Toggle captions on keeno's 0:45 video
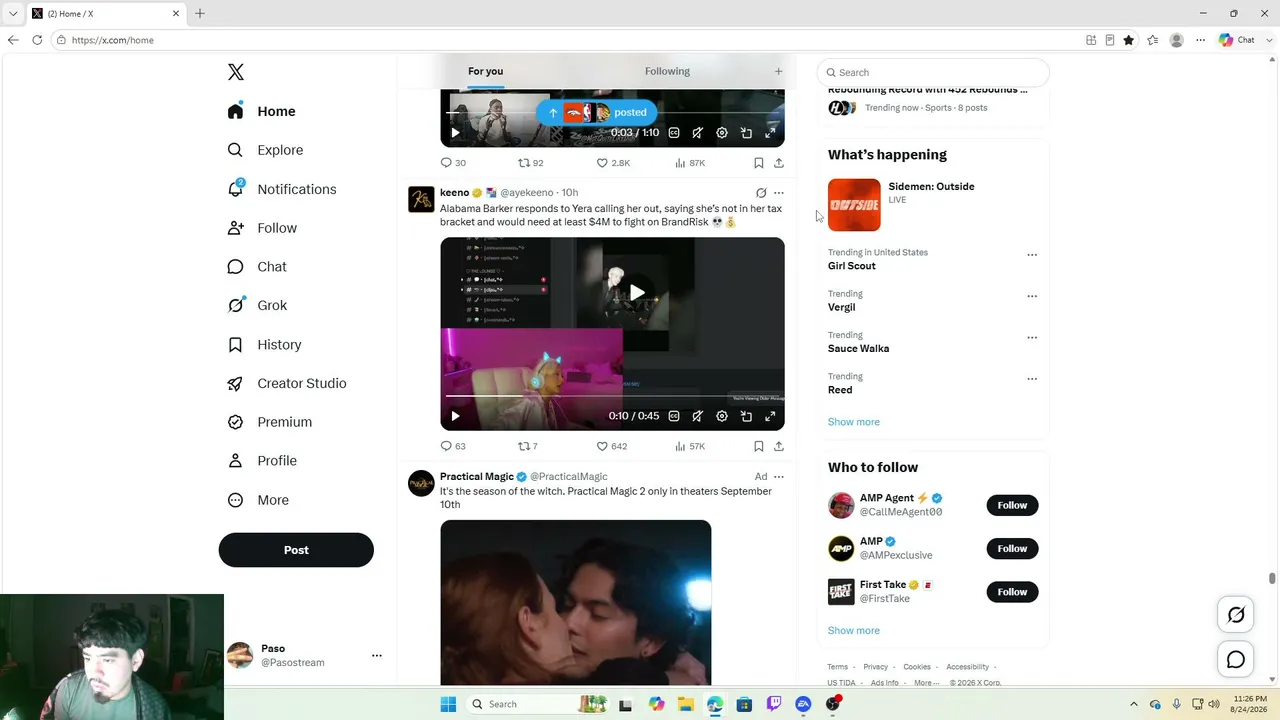This screenshot has height=720, width=1280. coord(674,416)
